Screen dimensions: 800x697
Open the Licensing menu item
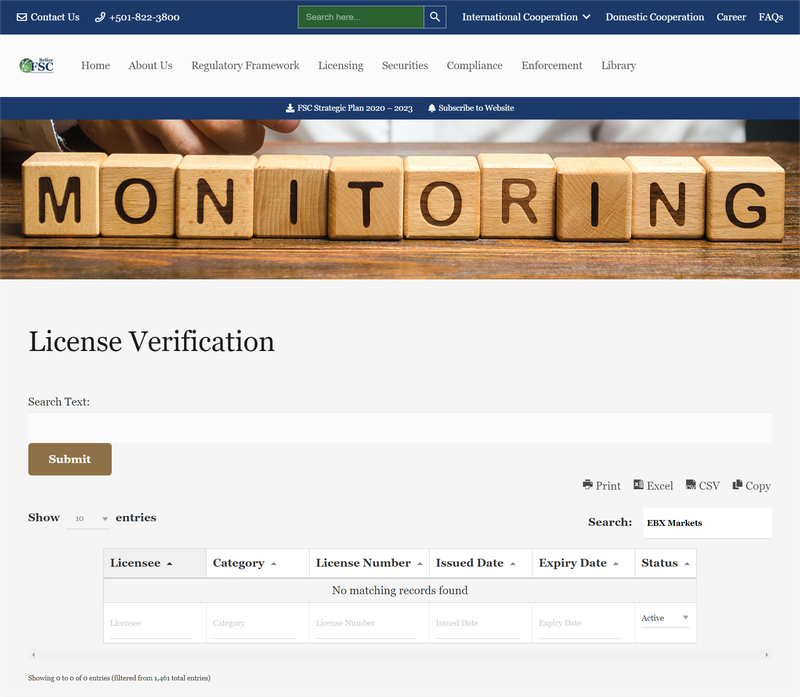340,65
